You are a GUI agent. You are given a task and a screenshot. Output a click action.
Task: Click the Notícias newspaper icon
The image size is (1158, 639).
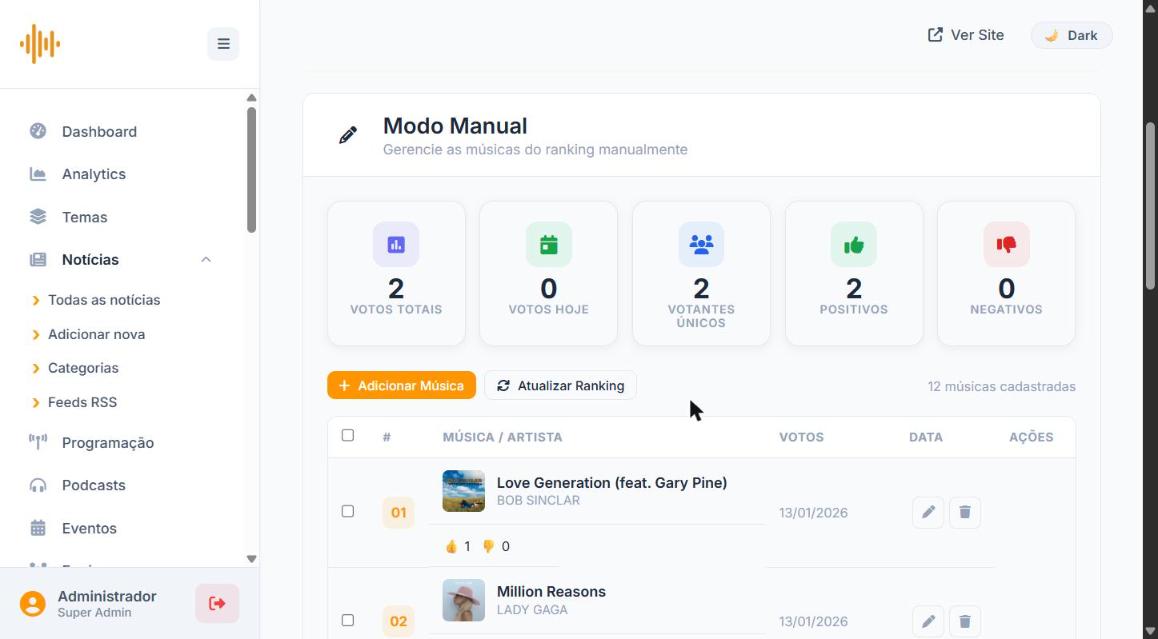click(38, 259)
